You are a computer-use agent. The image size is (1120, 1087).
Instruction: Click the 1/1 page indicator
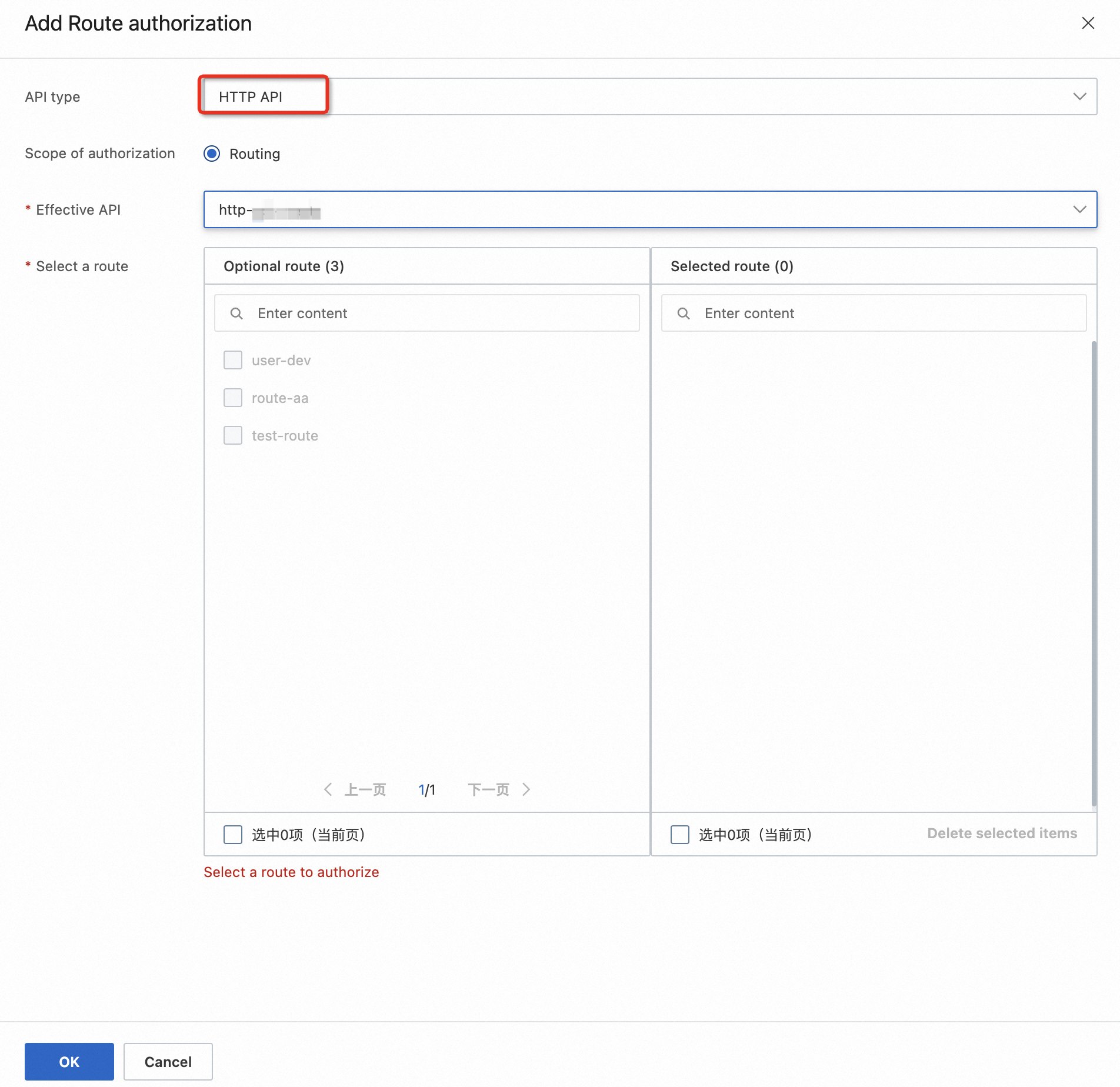[x=427, y=790]
